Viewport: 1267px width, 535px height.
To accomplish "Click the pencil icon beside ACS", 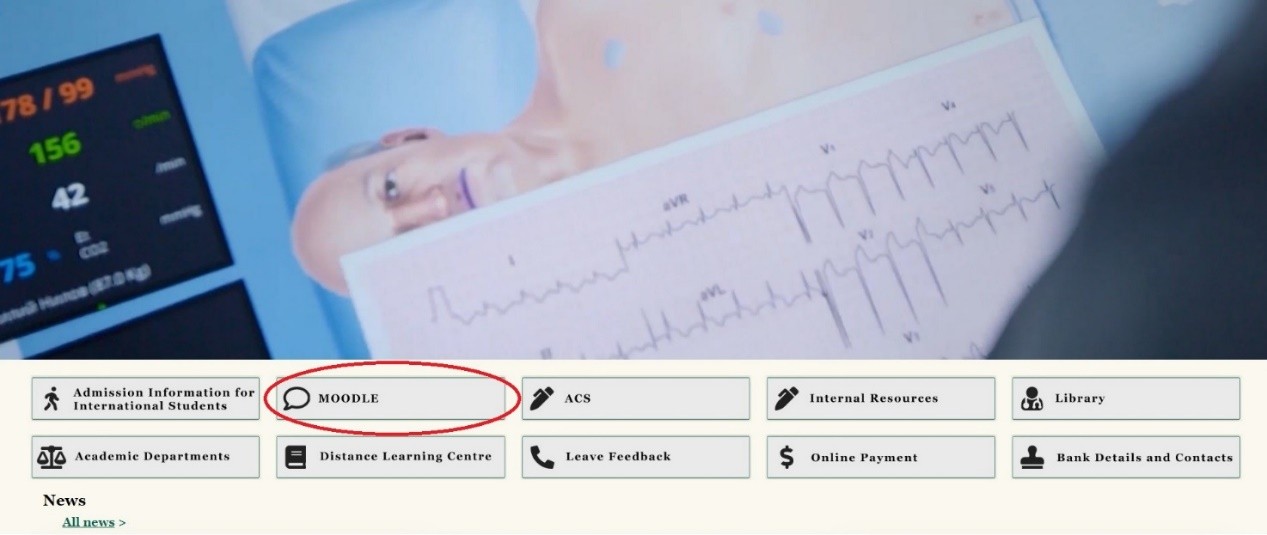I will [542, 398].
